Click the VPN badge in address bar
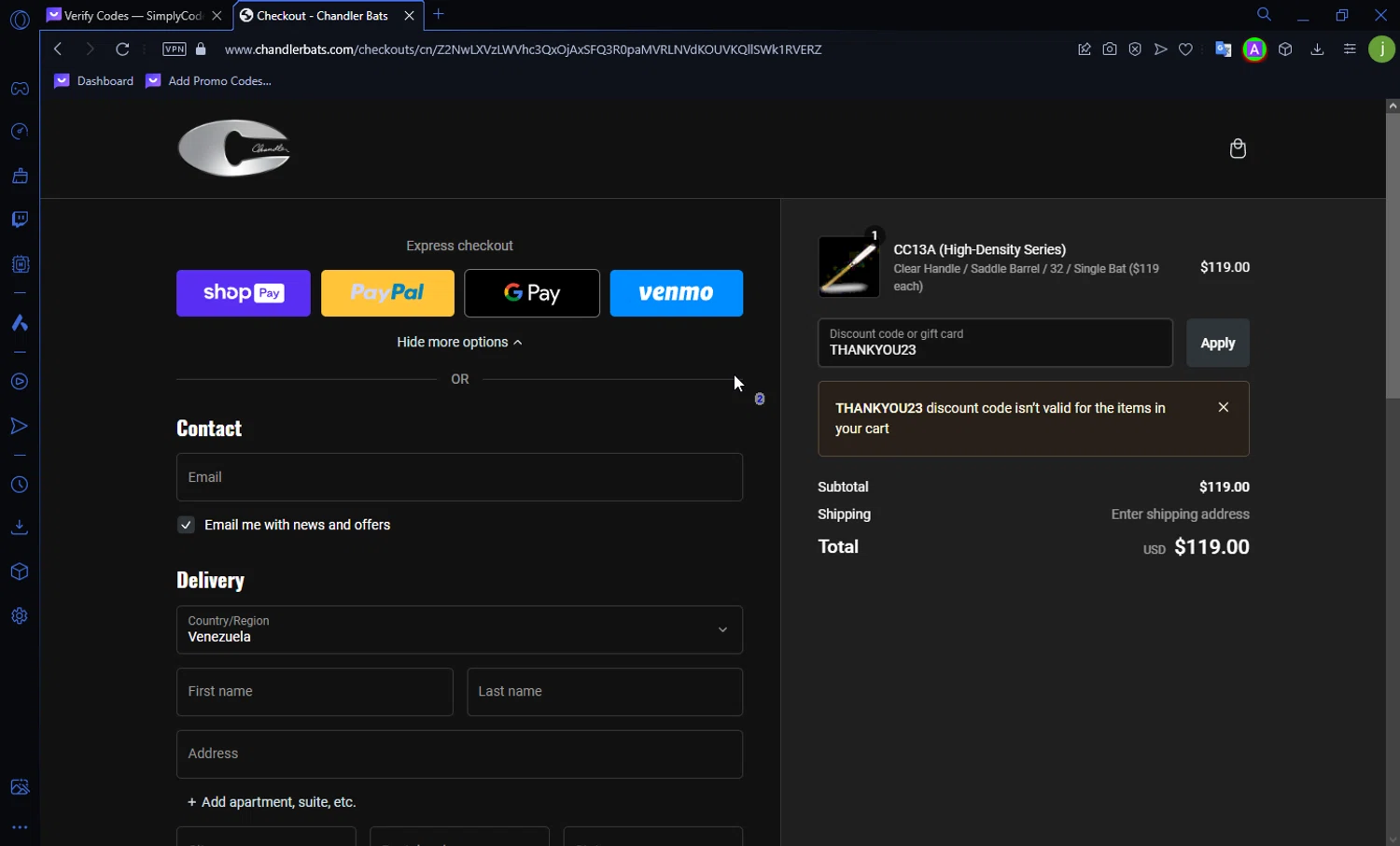Image resolution: width=1400 pixels, height=846 pixels. 175,49
